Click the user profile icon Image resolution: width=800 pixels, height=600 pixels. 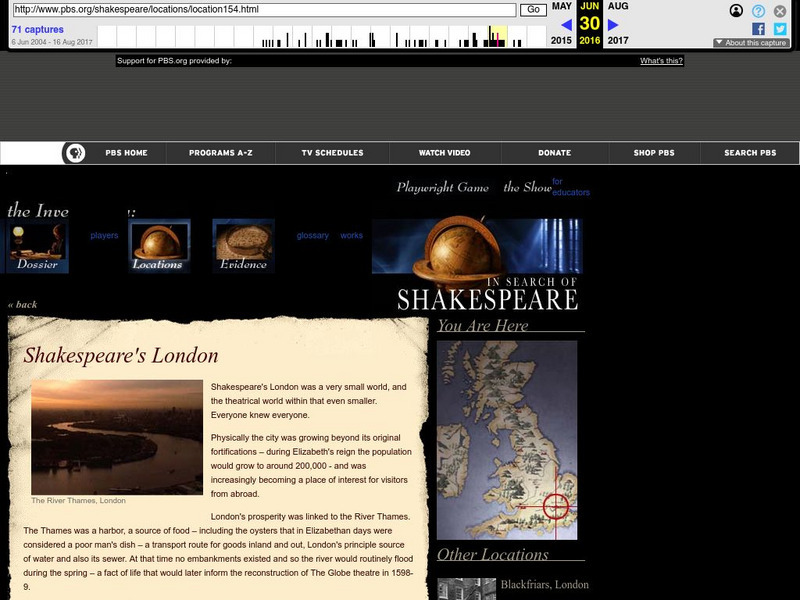pos(736,11)
